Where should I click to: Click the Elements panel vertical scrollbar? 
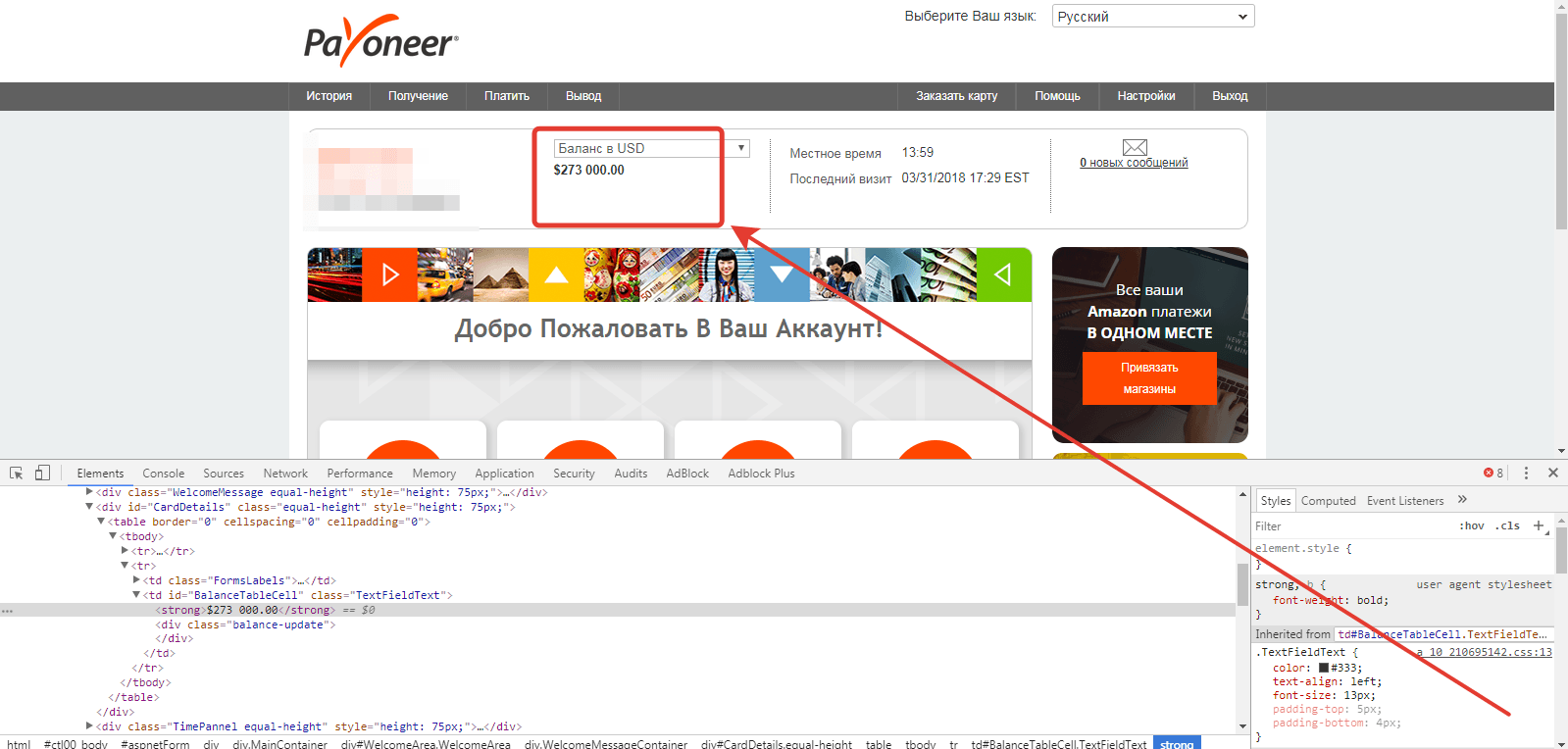coord(1242,584)
